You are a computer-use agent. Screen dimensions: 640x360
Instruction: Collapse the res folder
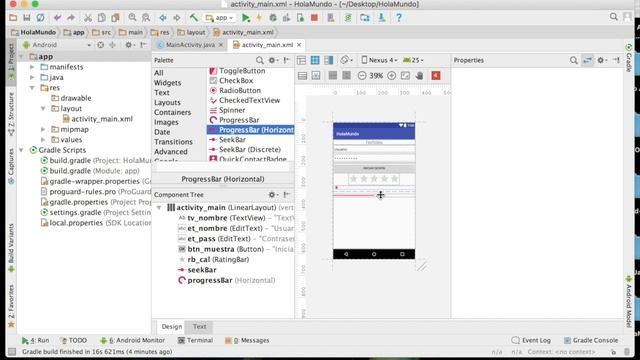pos(32,88)
